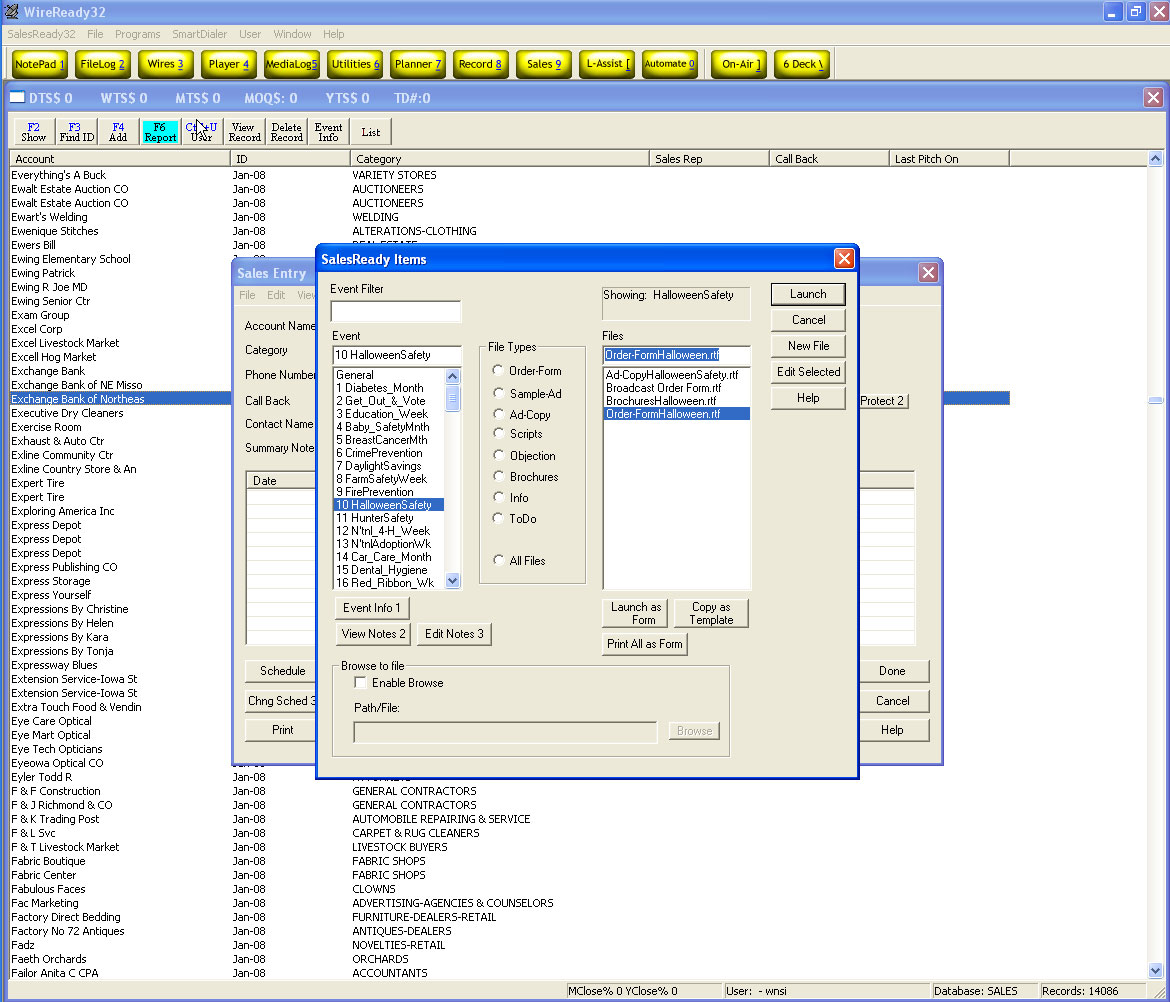Click Done in the Sales Entry window
Screen dimensions: 1170x1002
(x=892, y=671)
